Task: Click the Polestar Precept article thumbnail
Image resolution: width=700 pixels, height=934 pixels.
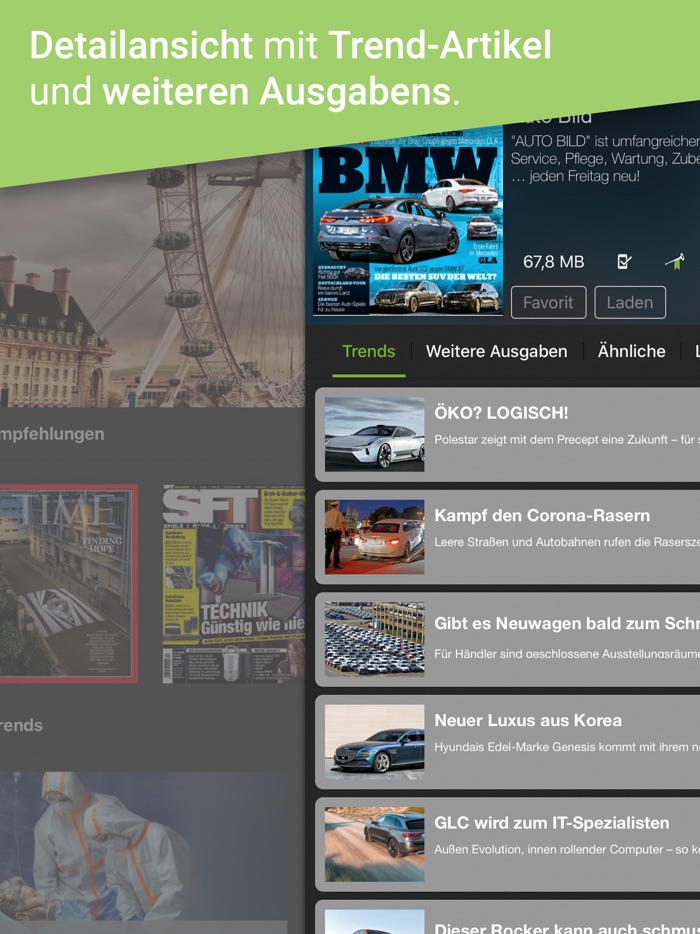Action: [375, 434]
